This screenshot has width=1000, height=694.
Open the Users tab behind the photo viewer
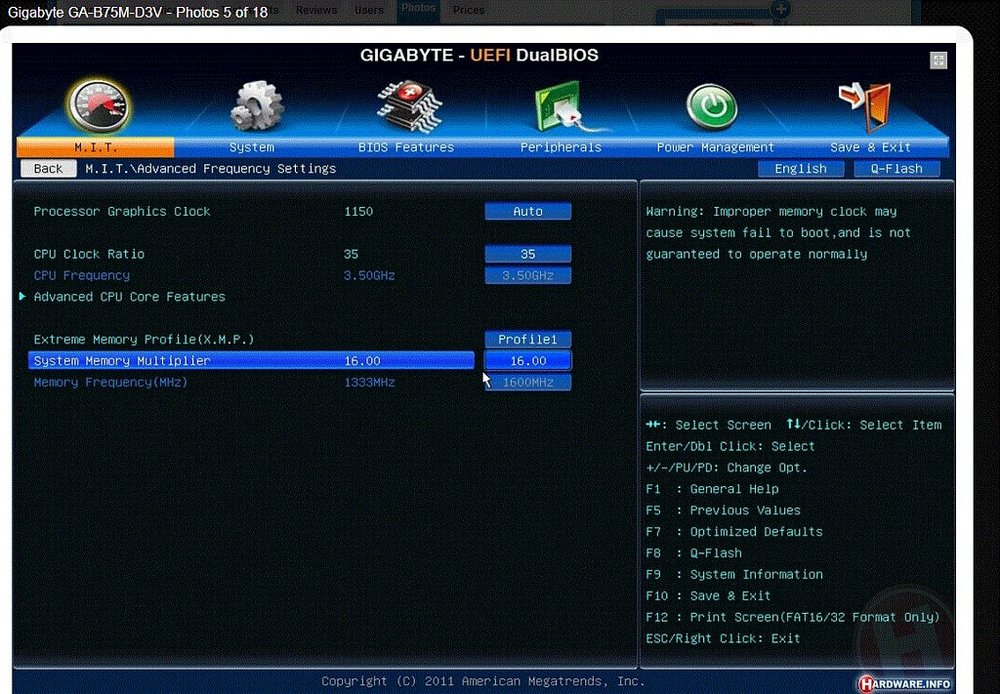click(369, 10)
